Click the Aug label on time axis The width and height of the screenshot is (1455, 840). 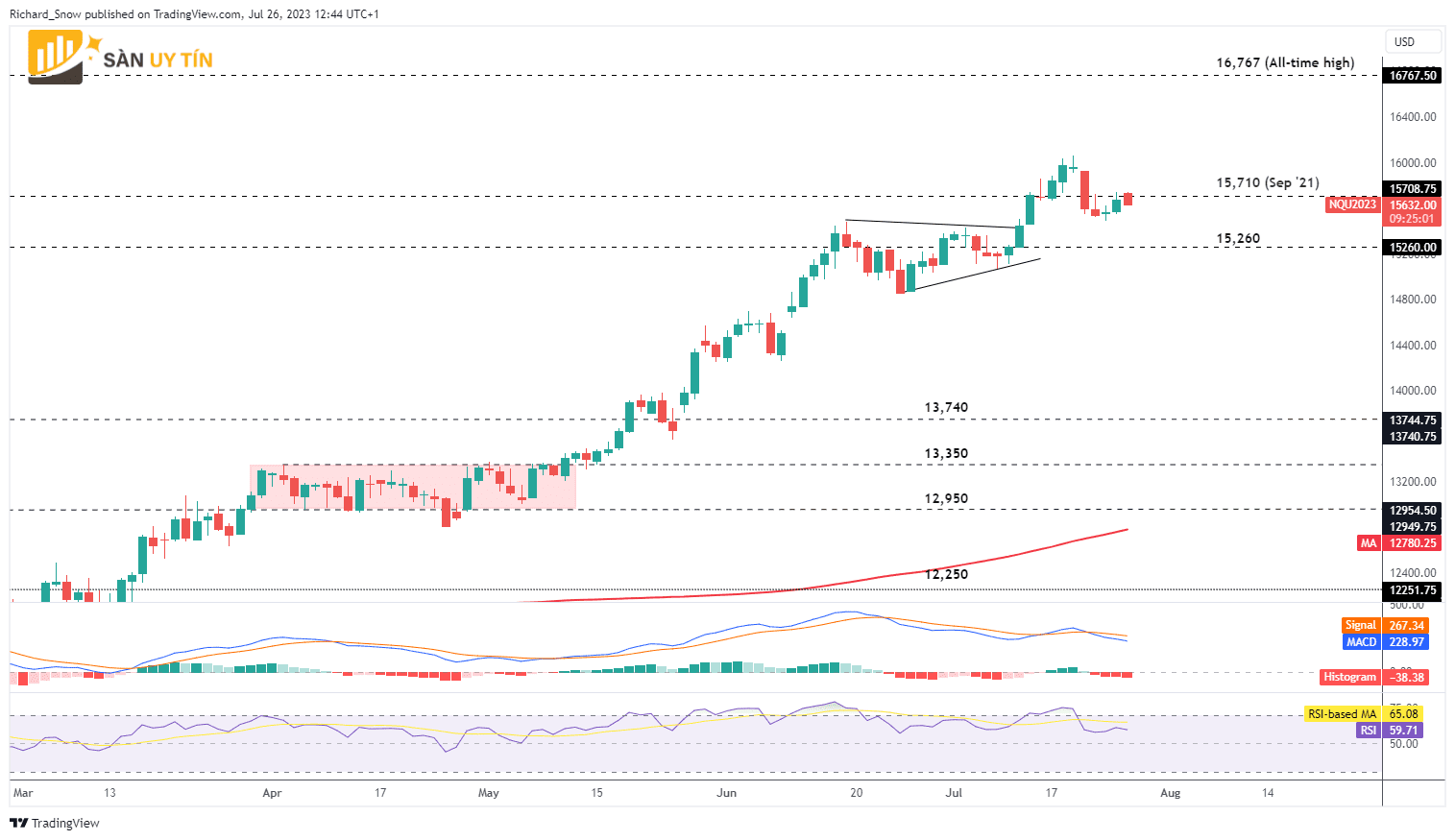click(x=1170, y=793)
